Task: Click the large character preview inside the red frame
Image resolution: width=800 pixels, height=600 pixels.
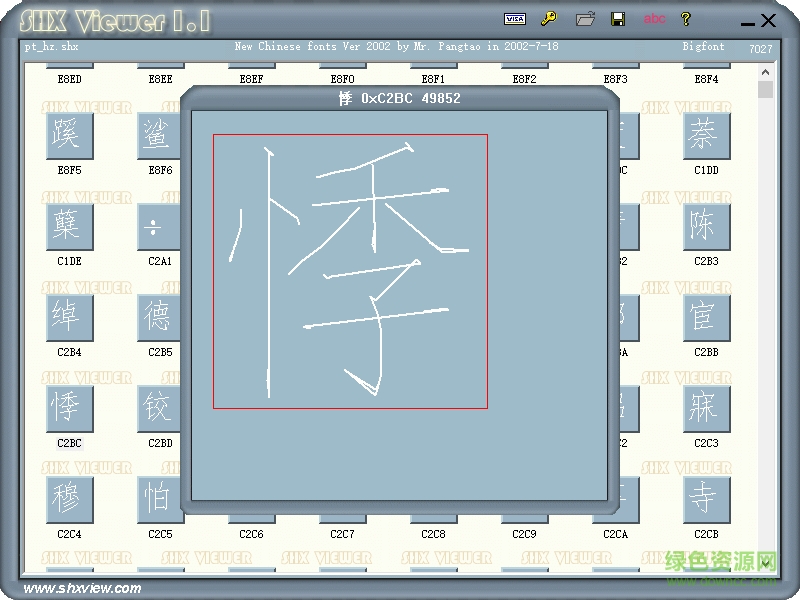Action: pos(350,270)
